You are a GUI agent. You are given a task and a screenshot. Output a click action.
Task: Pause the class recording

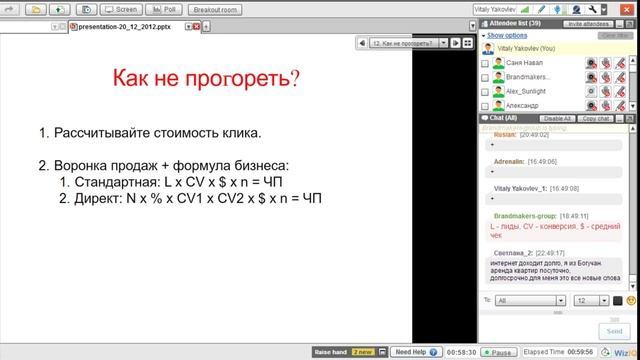[x=499, y=352]
